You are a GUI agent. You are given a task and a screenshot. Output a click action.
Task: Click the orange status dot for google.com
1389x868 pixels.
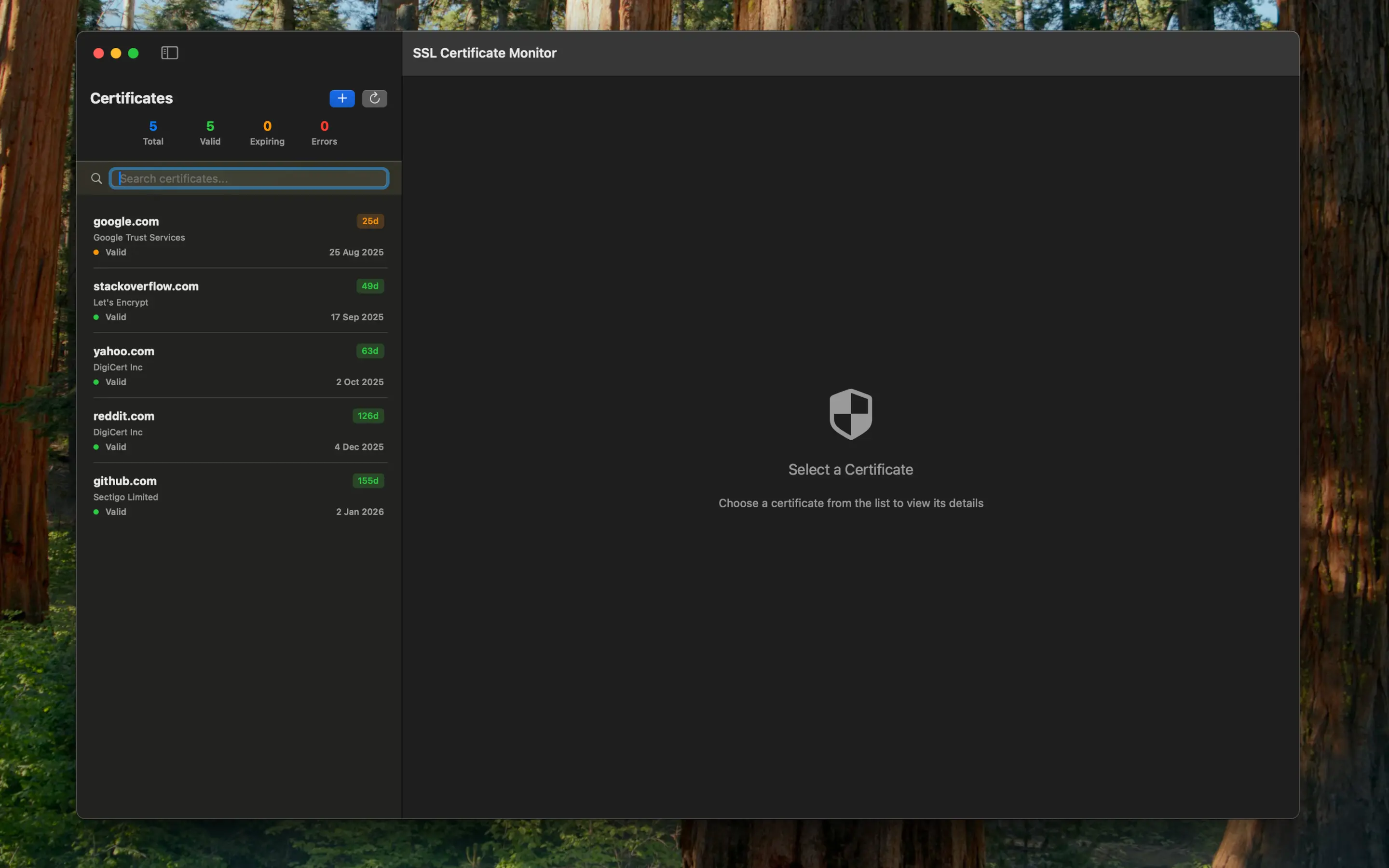[96, 252]
